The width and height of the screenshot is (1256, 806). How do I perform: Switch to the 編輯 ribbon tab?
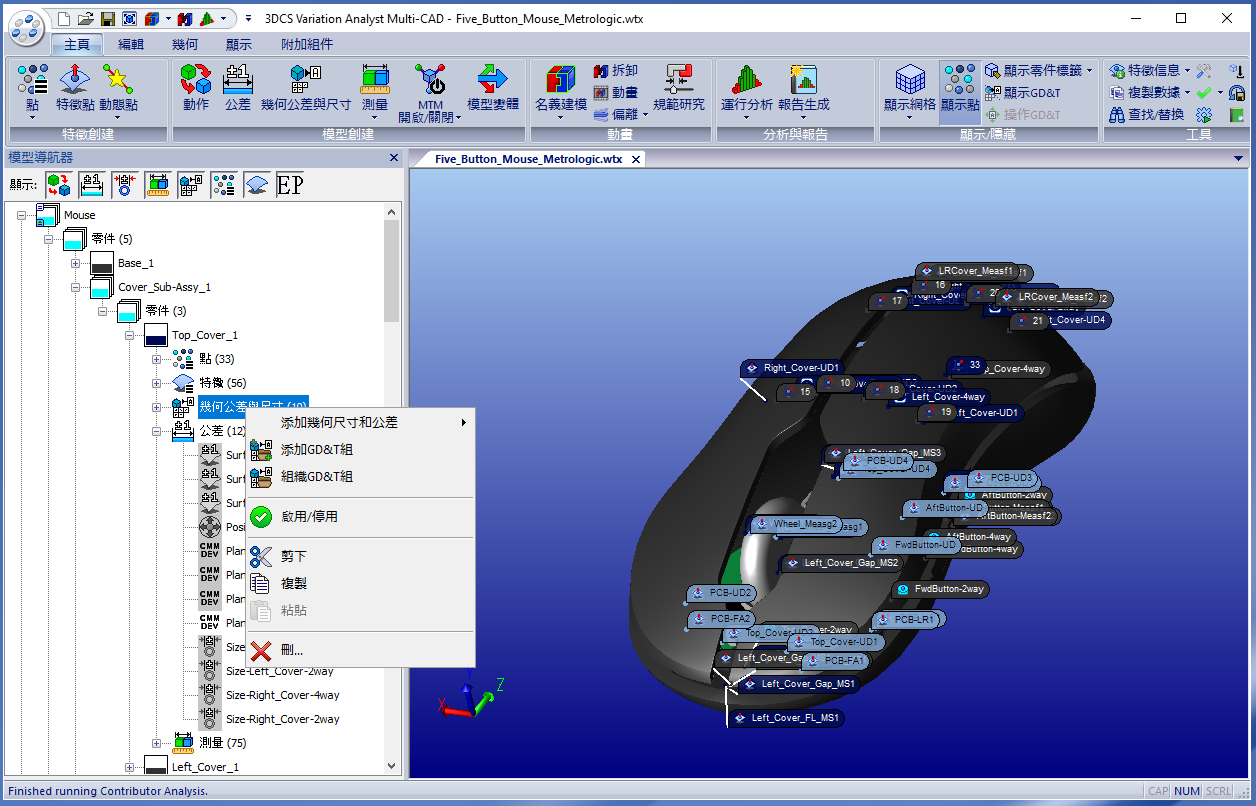point(131,44)
